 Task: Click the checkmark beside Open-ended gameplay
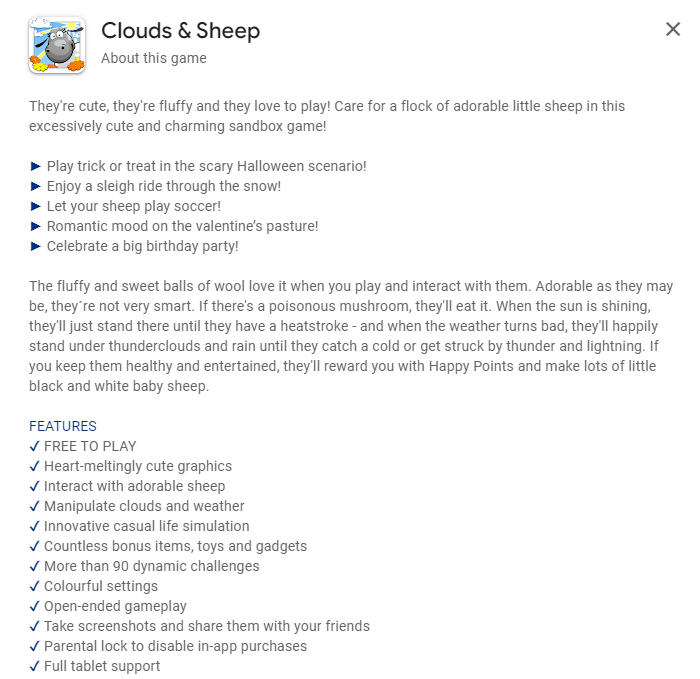[34, 606]
